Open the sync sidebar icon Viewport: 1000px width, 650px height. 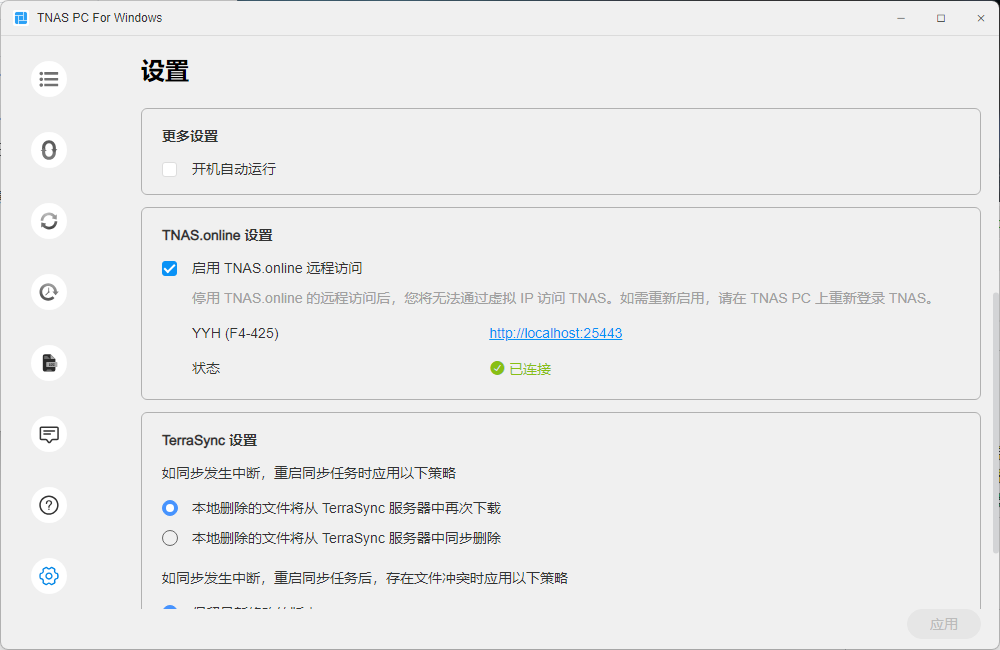click(49, 221)
